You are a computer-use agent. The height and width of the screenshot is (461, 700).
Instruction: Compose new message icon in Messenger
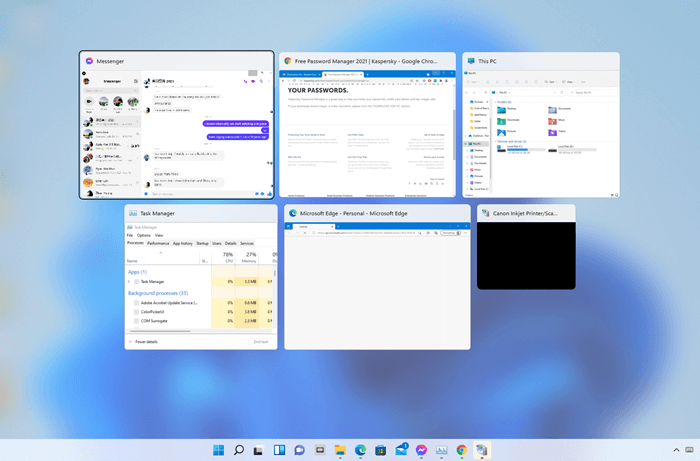point(136,81)
